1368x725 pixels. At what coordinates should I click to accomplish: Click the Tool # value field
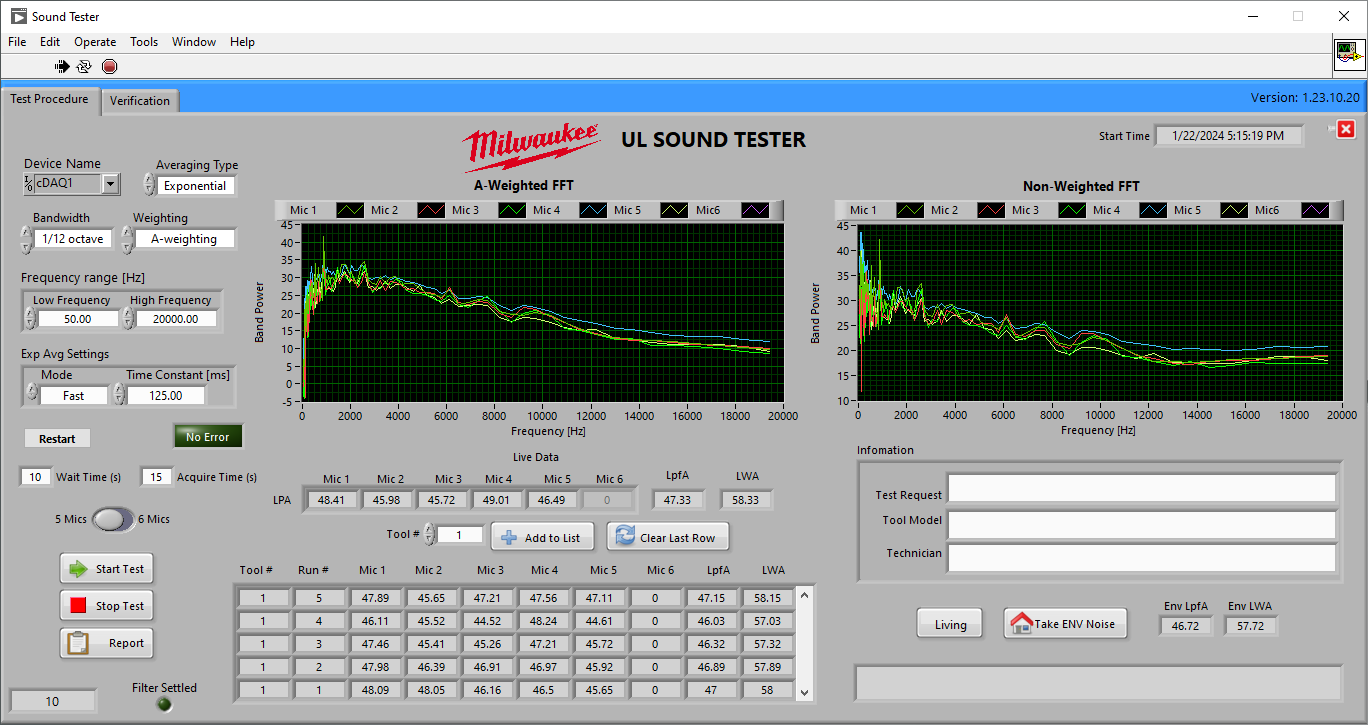460,535
